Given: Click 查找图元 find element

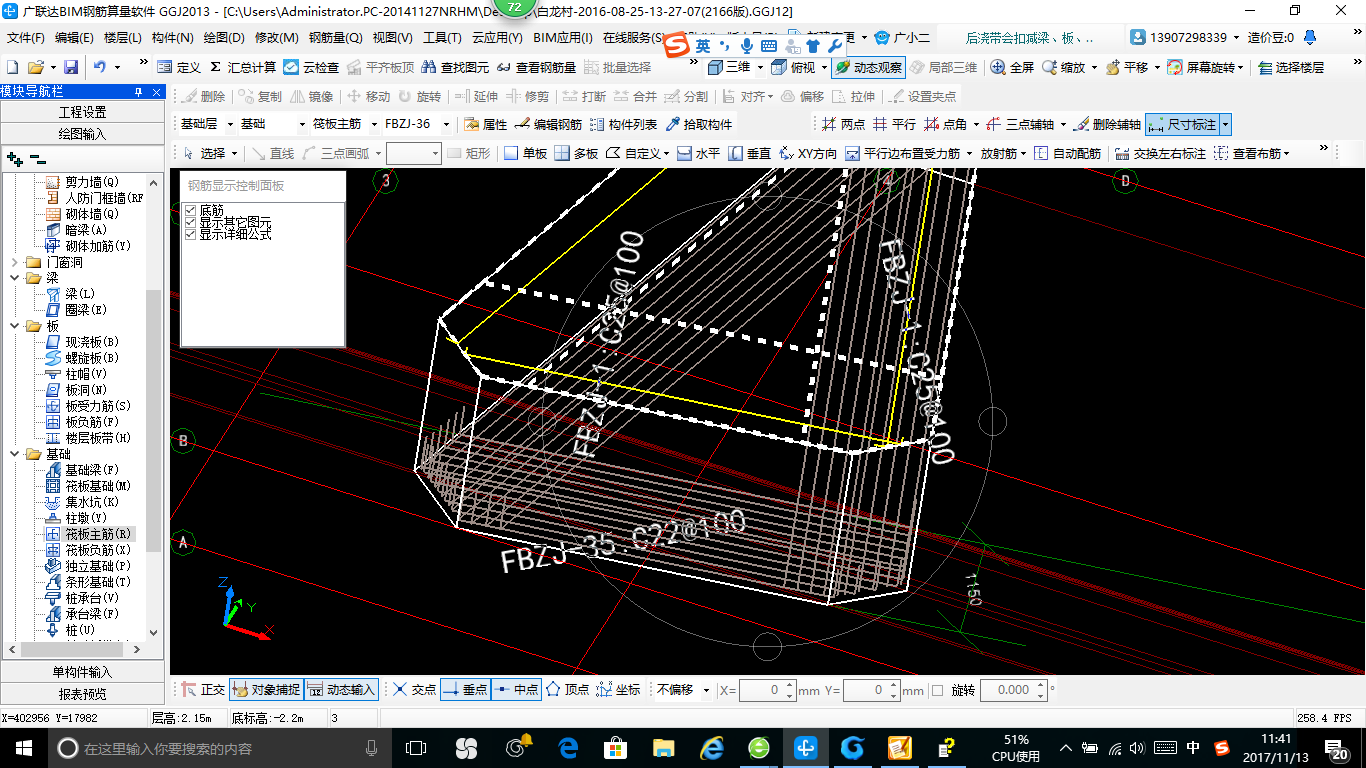Looking at the screenshot, I should click(x=456, y=67).
